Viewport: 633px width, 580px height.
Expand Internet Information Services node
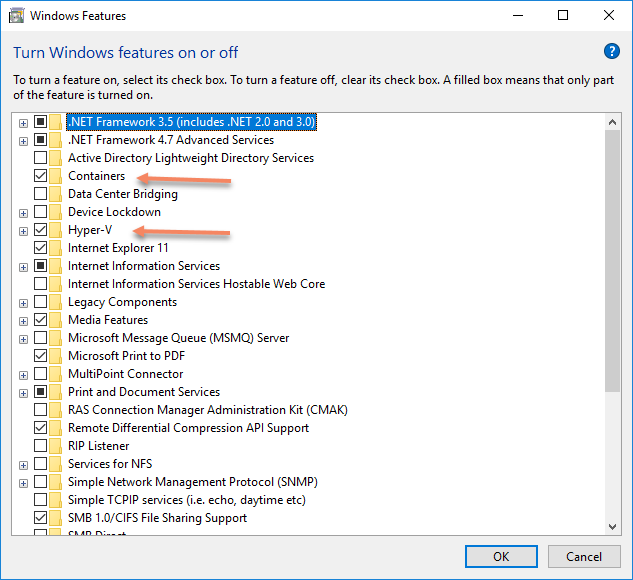coord(23,267)
